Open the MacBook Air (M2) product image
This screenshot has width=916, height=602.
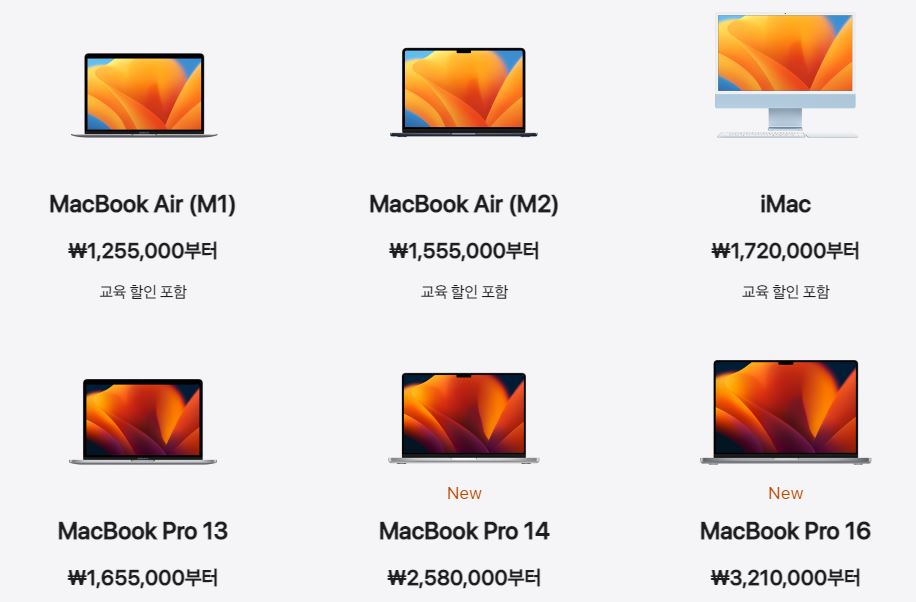464,93
